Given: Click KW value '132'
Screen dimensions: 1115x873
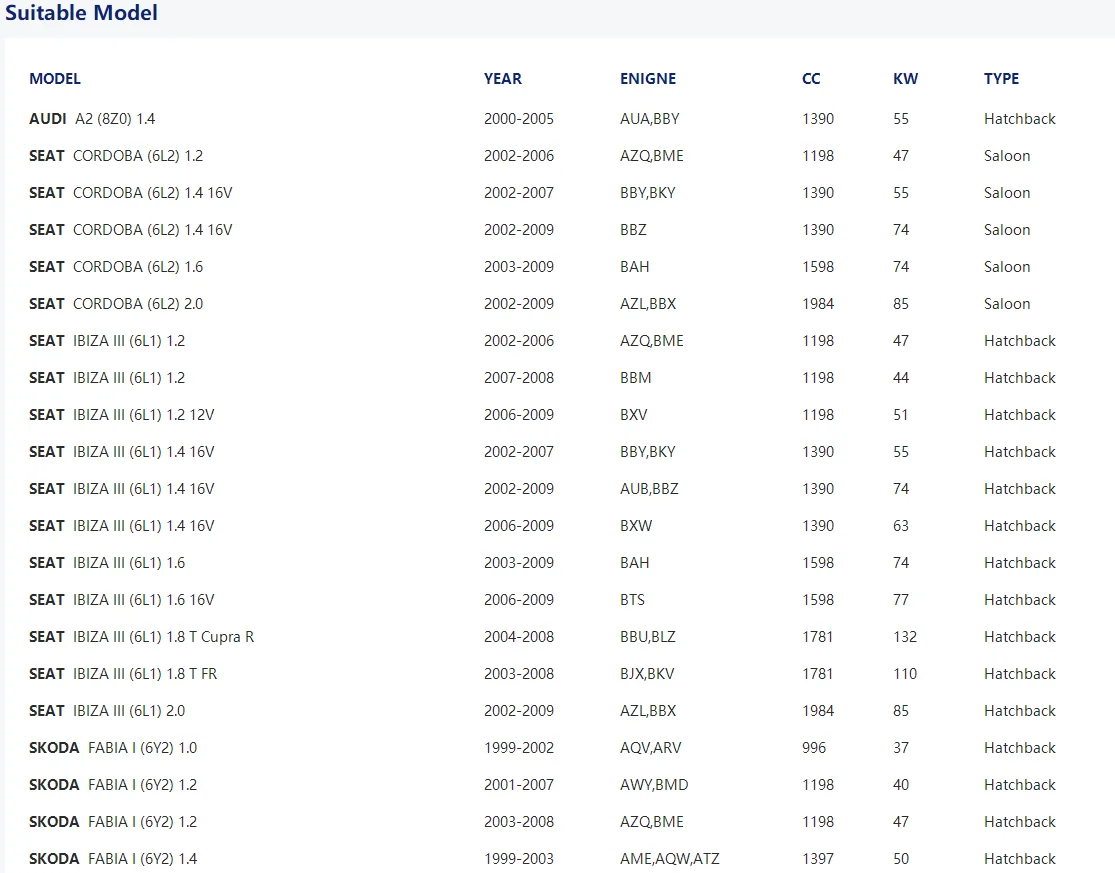Looking at the screenshot, I should [x=905, y=636].
